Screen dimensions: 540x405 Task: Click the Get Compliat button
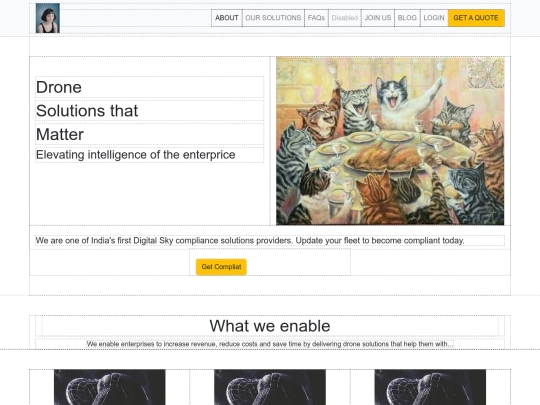(x=221, y=267)
